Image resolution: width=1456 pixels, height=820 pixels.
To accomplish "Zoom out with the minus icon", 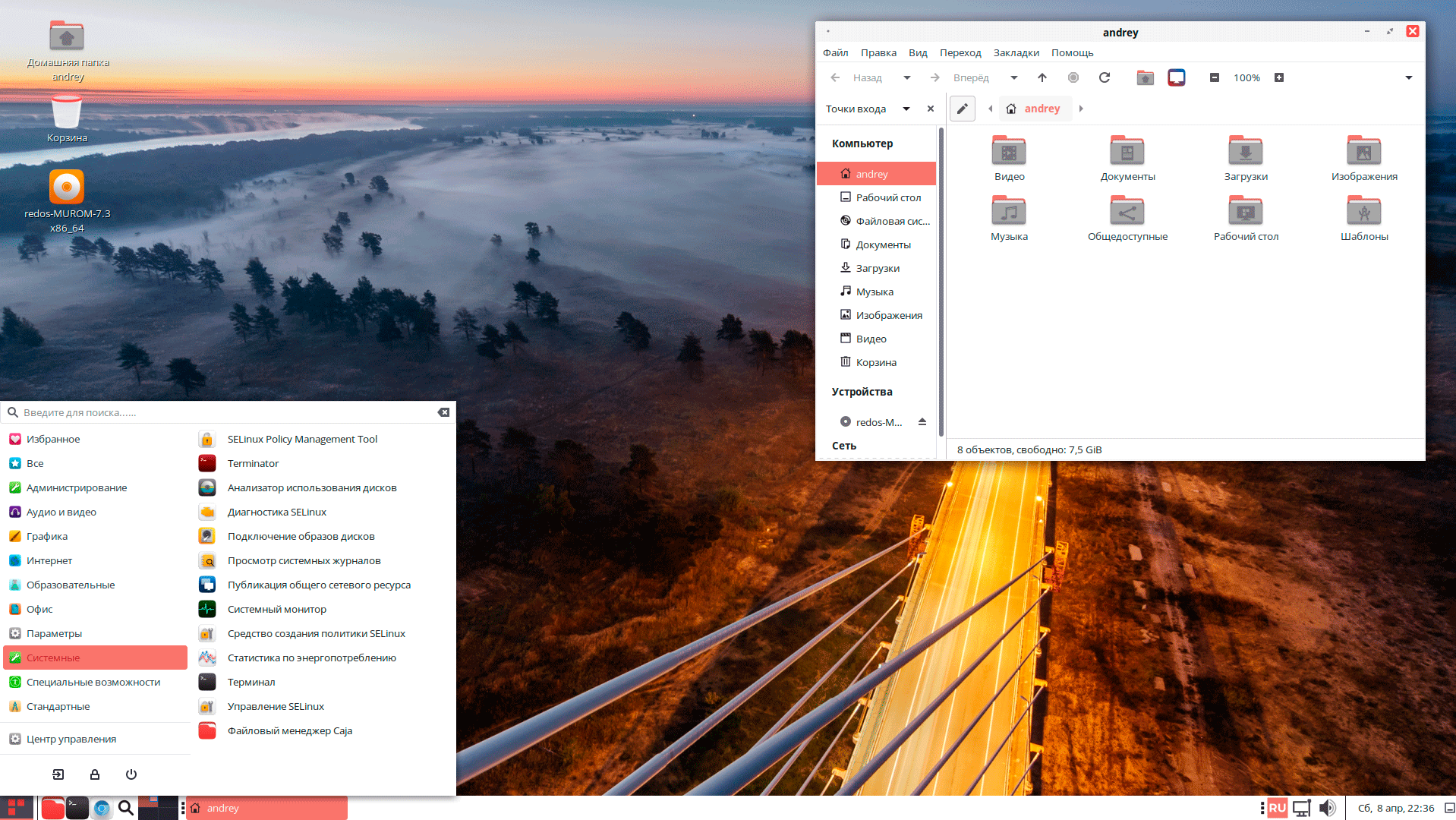I will 1215,77.
